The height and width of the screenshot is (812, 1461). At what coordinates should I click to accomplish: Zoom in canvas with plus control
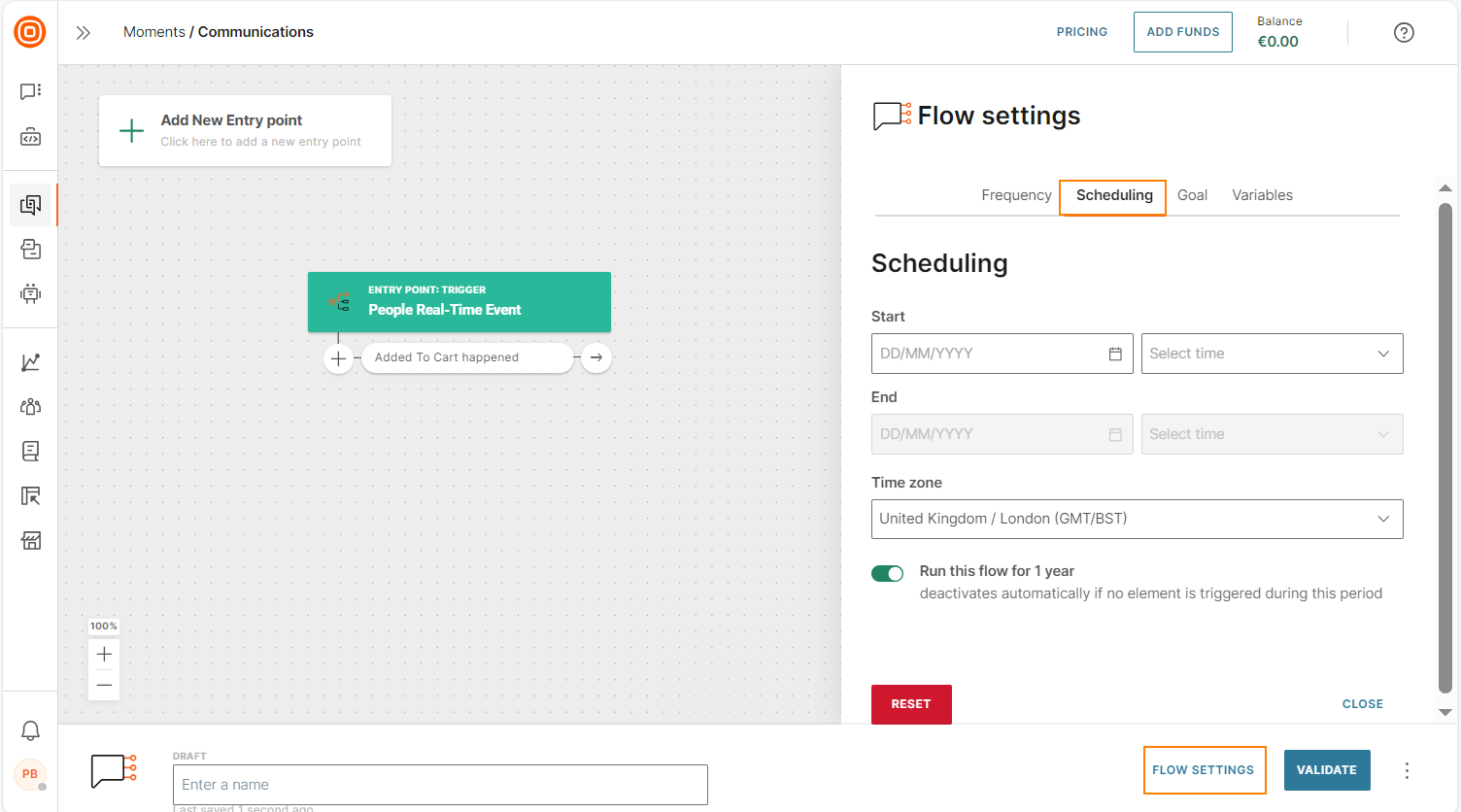tap(104, 655)
